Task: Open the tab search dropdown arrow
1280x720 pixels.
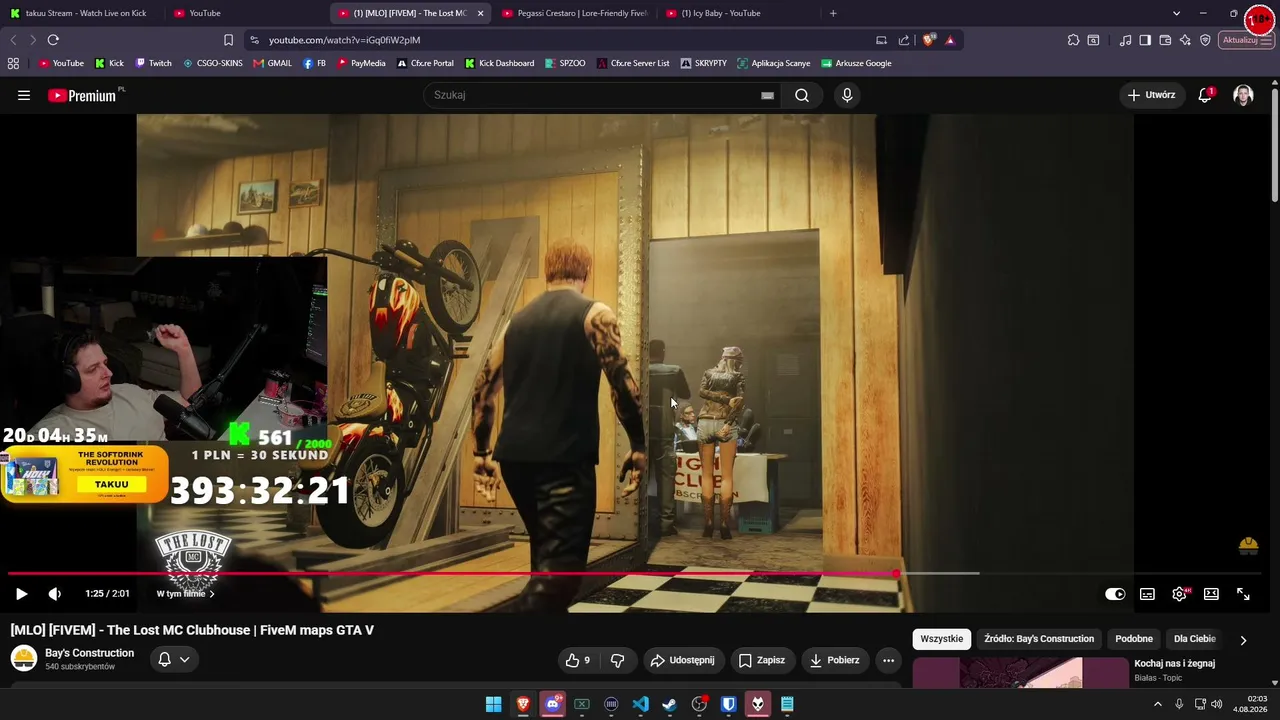Action: click(1176, 13)
